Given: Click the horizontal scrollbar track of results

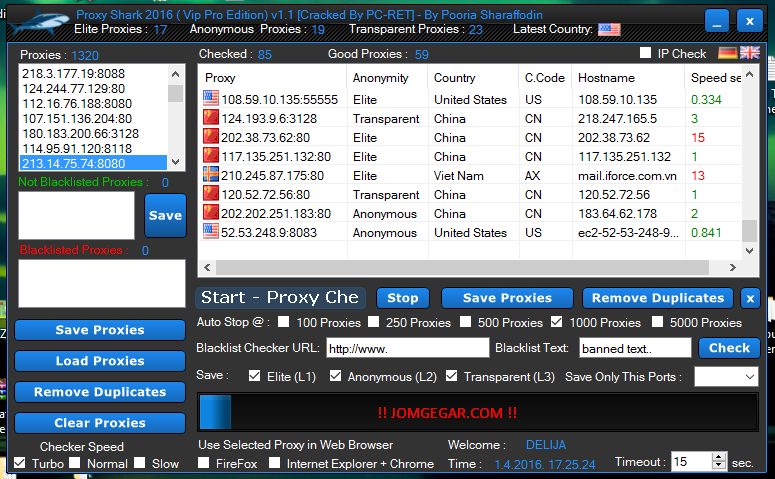Looking at the screenshot, I should [462, 267].
